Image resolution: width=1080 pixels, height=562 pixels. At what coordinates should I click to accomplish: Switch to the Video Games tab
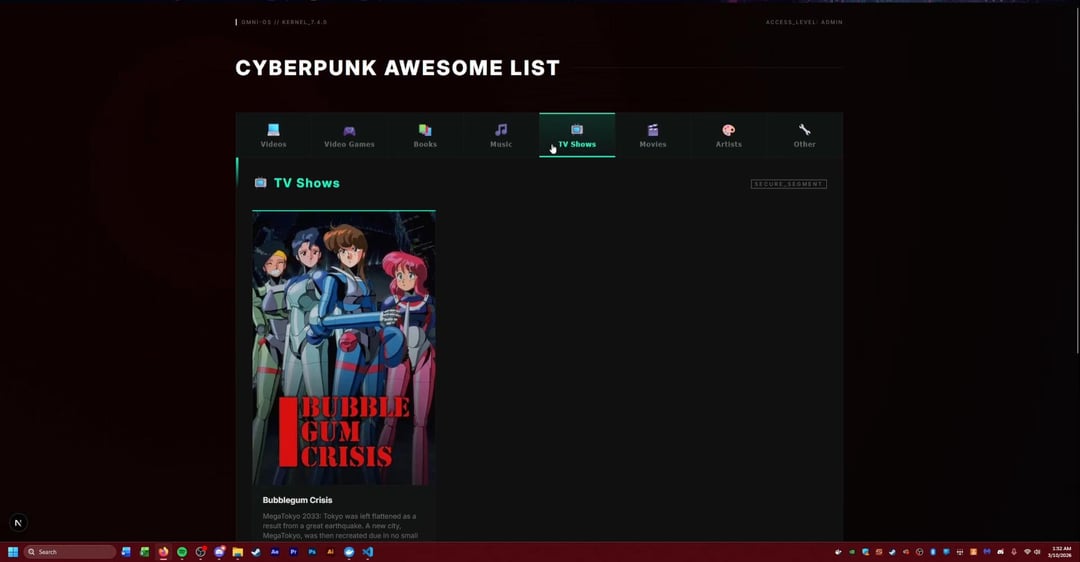(349, 135)
